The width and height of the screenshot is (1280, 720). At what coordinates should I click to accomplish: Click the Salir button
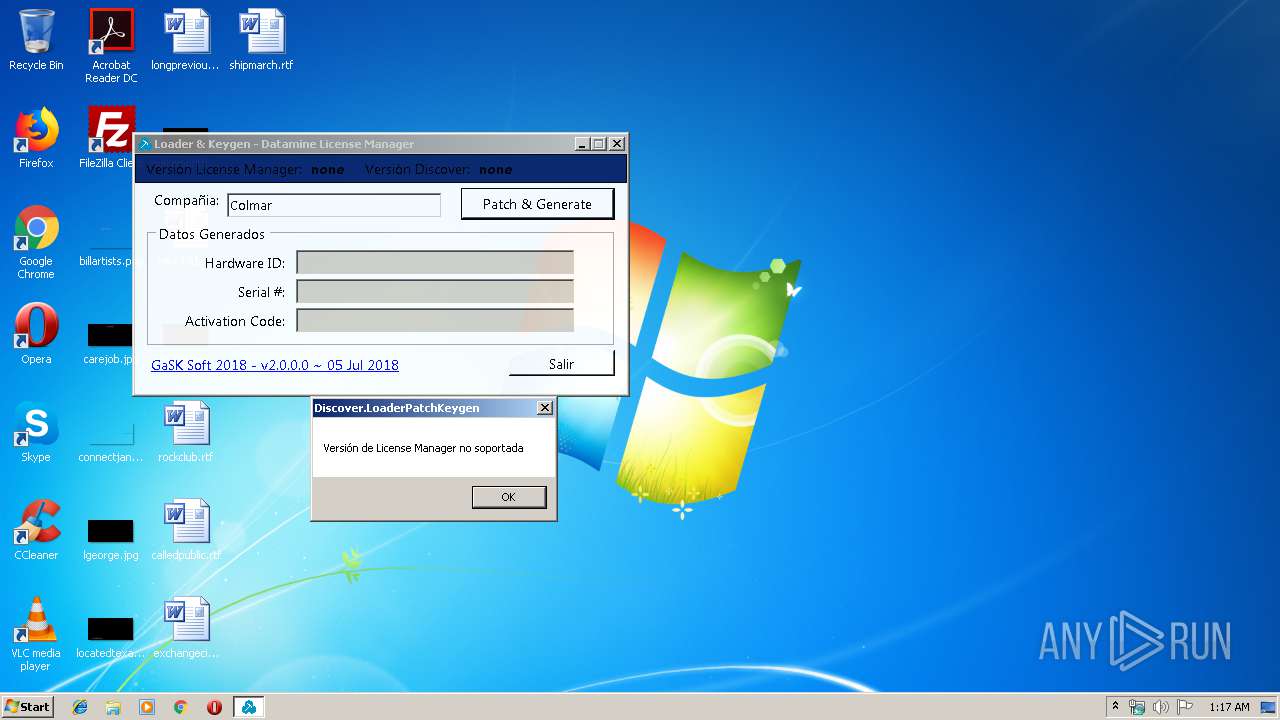coord(561,364)
